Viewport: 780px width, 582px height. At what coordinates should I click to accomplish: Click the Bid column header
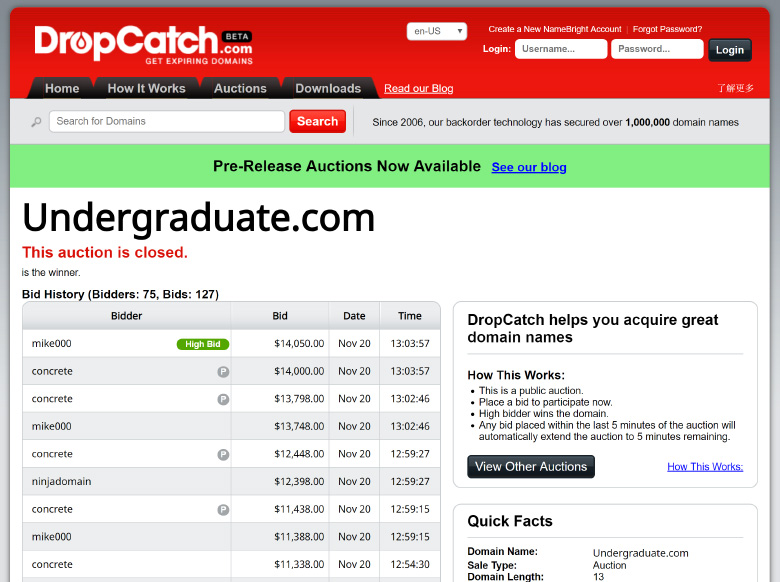click(280, 316)
